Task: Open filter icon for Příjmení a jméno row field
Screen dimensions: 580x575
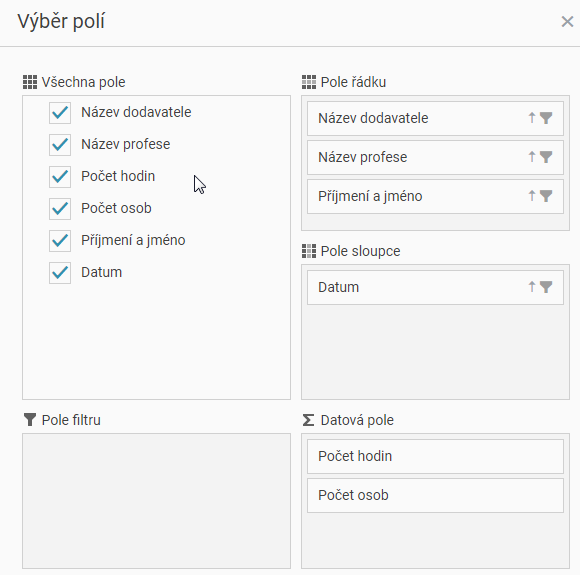Action: (x=546, y=196)
